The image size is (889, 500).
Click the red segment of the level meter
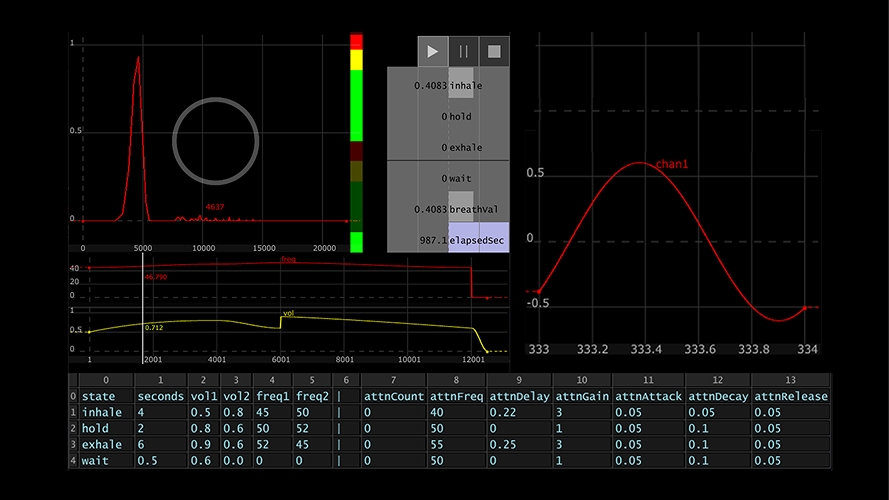click(356, 41)
